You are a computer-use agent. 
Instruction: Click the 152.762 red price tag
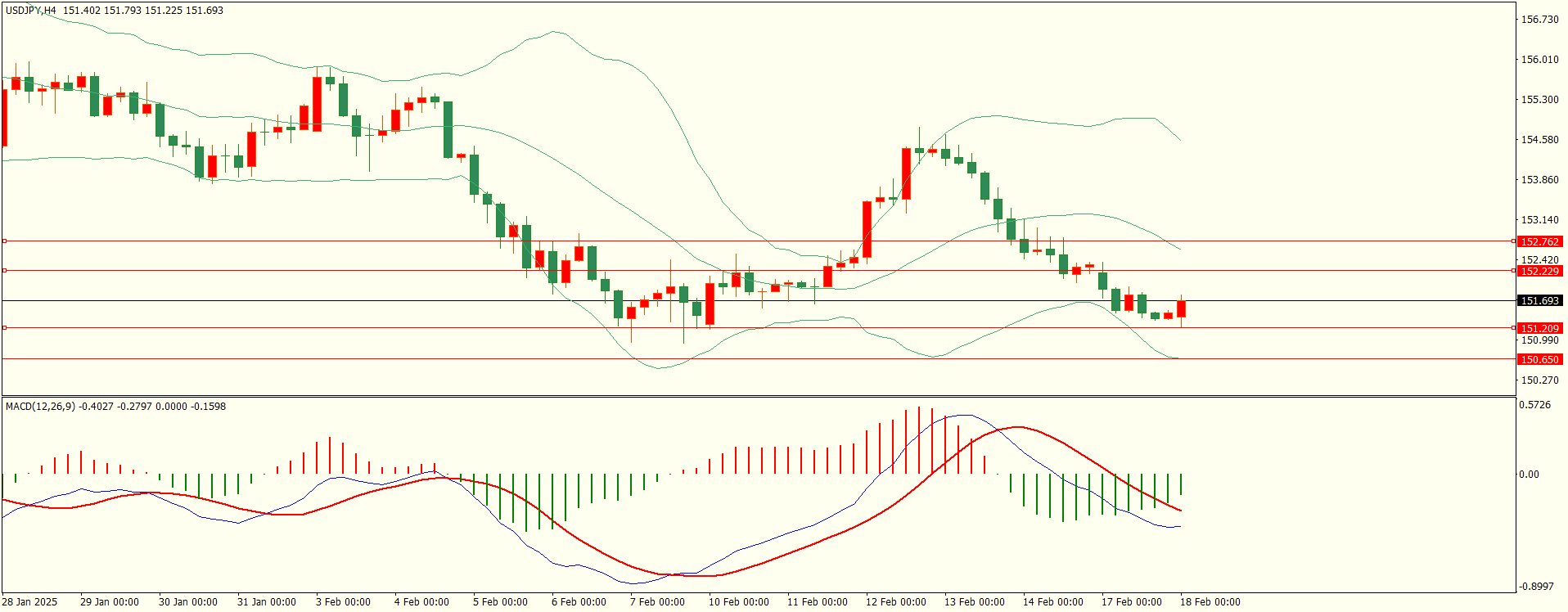coord(1539,242)
